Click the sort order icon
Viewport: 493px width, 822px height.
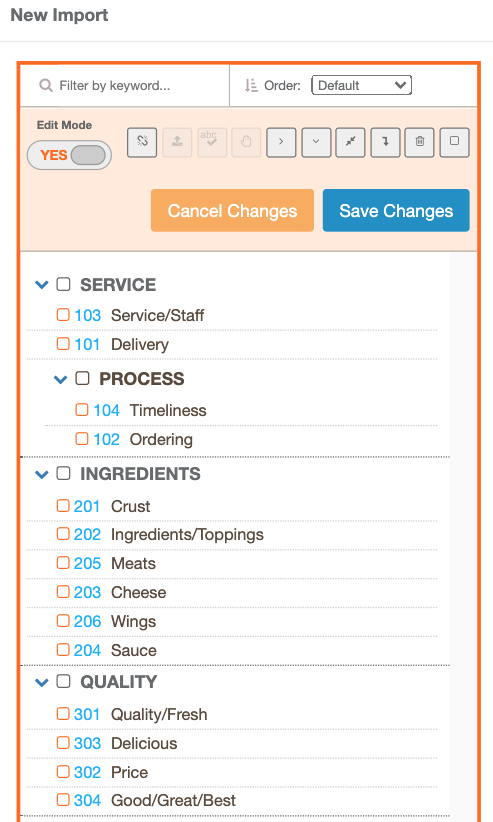pyautogui.click(x=251, y=85)
